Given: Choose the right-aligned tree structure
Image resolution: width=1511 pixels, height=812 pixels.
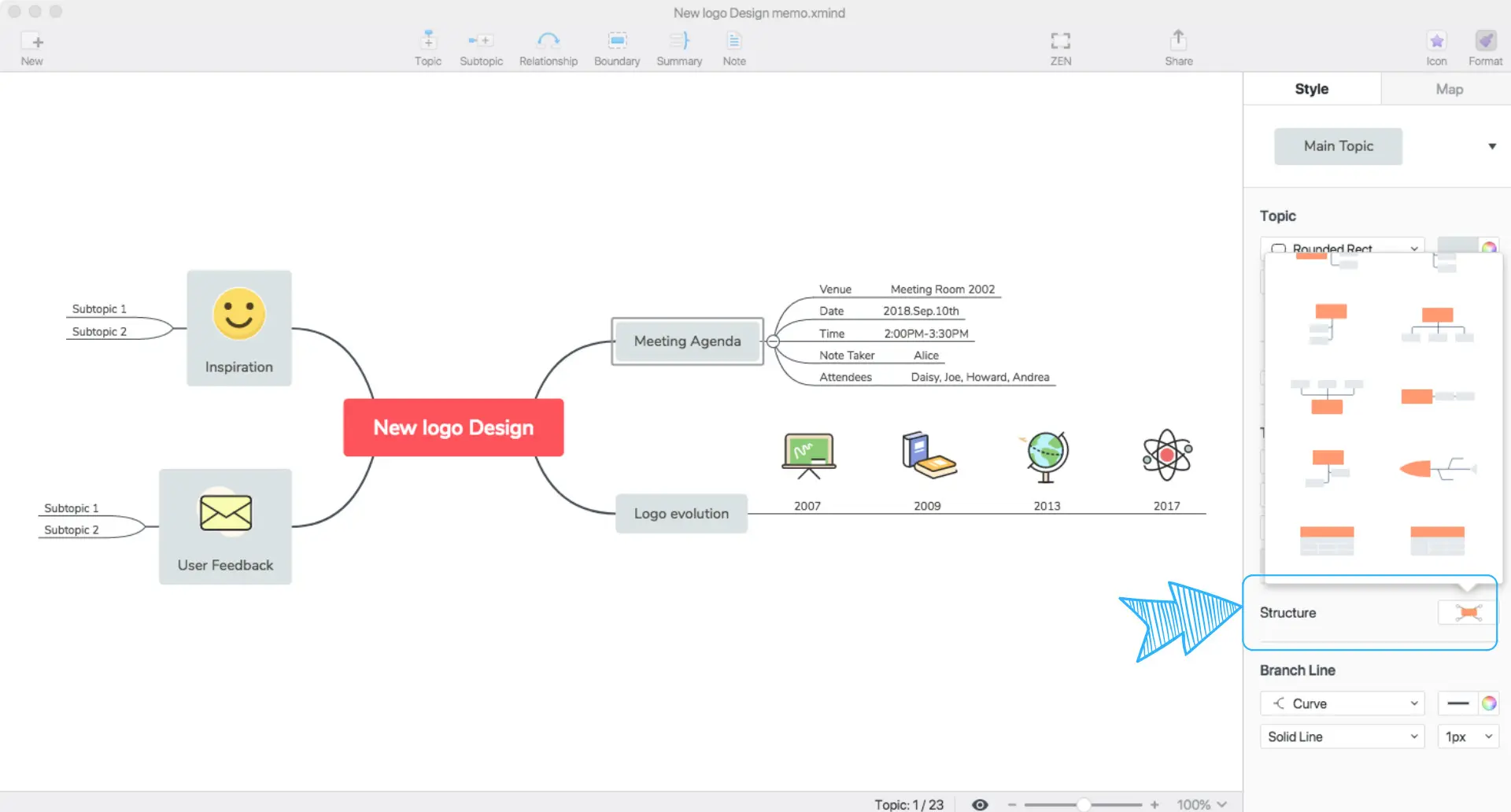Looking at the screenshot, I should [1328, 468].
